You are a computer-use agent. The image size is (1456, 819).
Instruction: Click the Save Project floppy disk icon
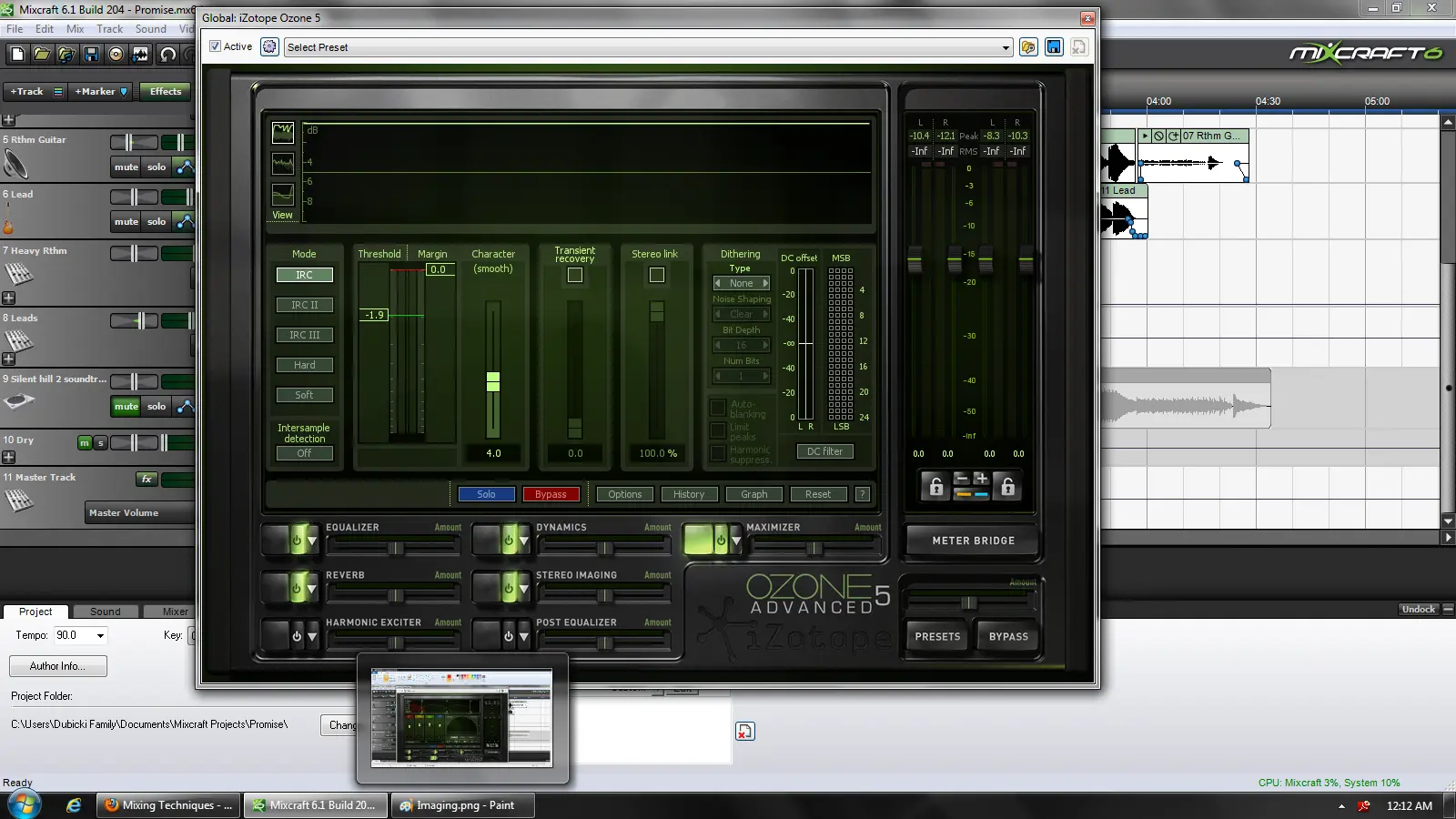(x=91, y=55)
